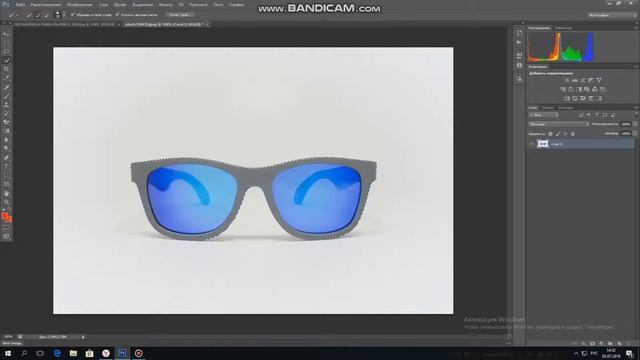The image size is (640, 360).
Task: Open the Windows Start menu
Action: (x=8, y=353)
